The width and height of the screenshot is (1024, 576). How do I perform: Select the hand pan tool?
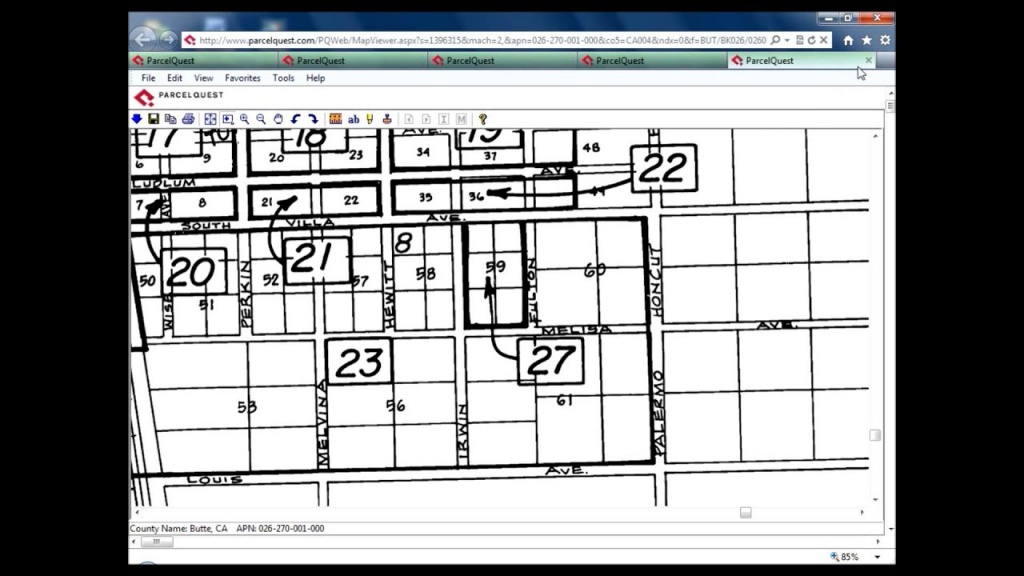(x=278, y=119)
